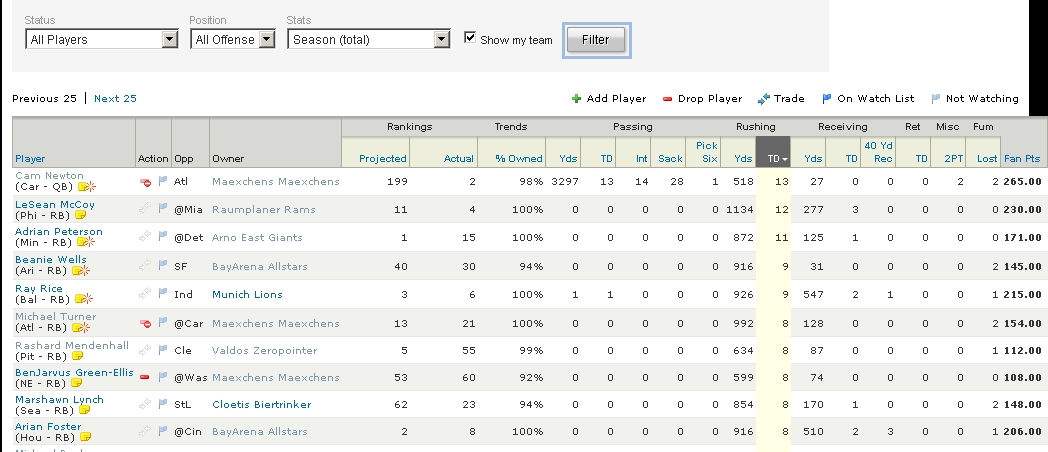Click the trade icon for Marshawn Lynch
1048x452 pixels.
(x=145, y=406)
